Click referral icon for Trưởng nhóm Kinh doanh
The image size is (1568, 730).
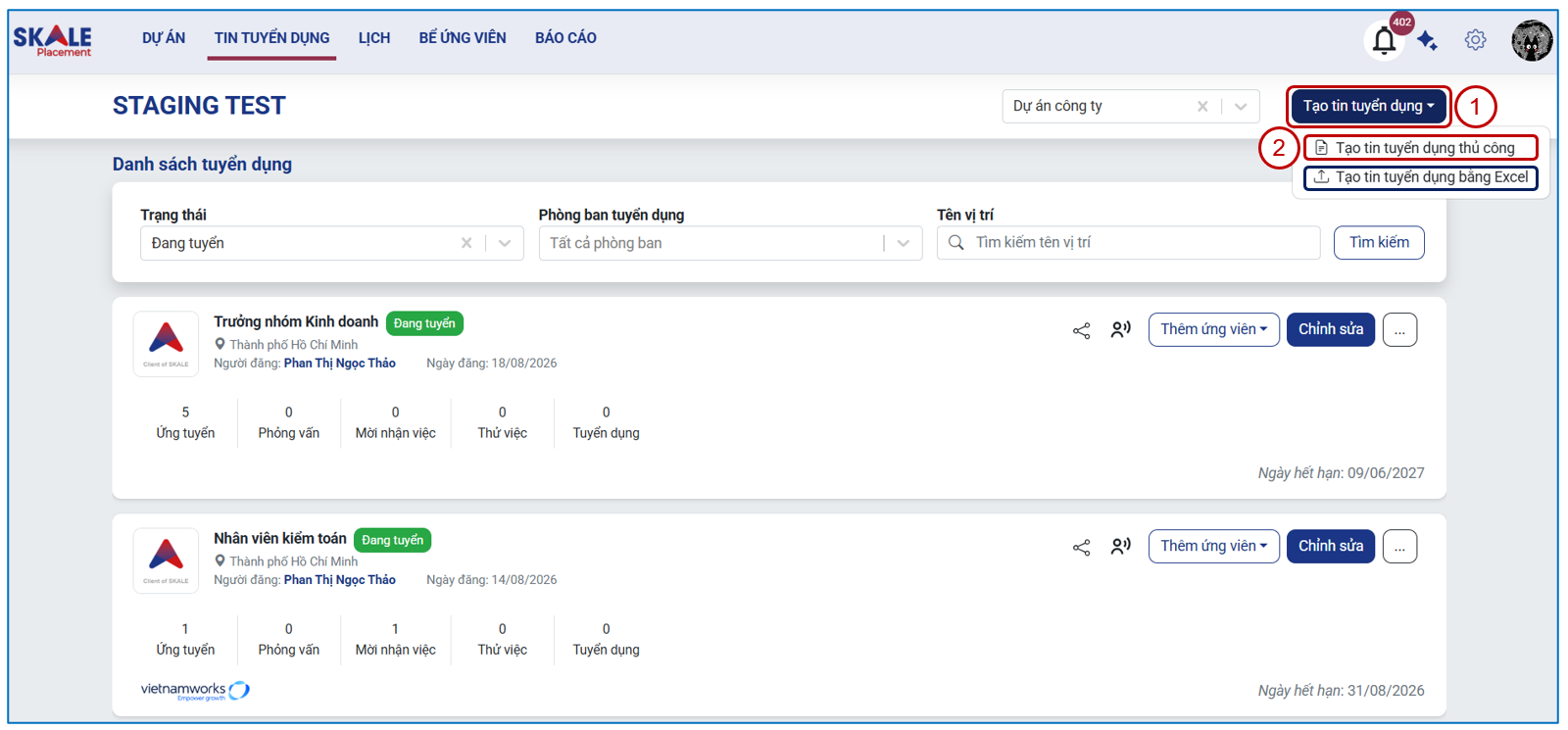pos(1121,329)
